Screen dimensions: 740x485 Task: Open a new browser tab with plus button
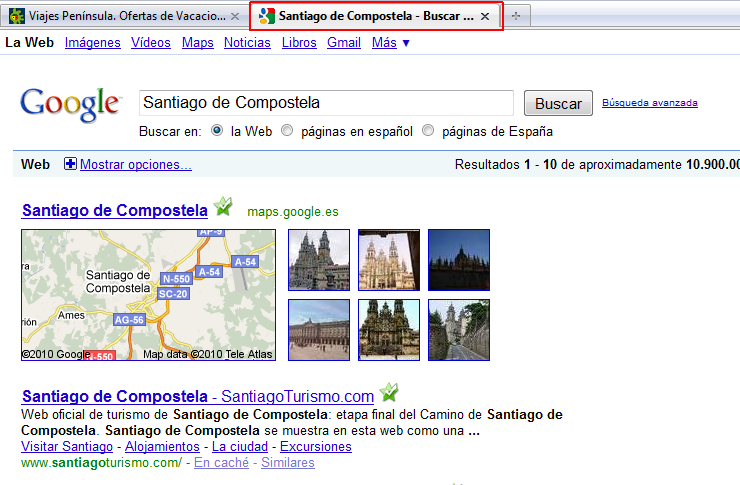point(516,16)
